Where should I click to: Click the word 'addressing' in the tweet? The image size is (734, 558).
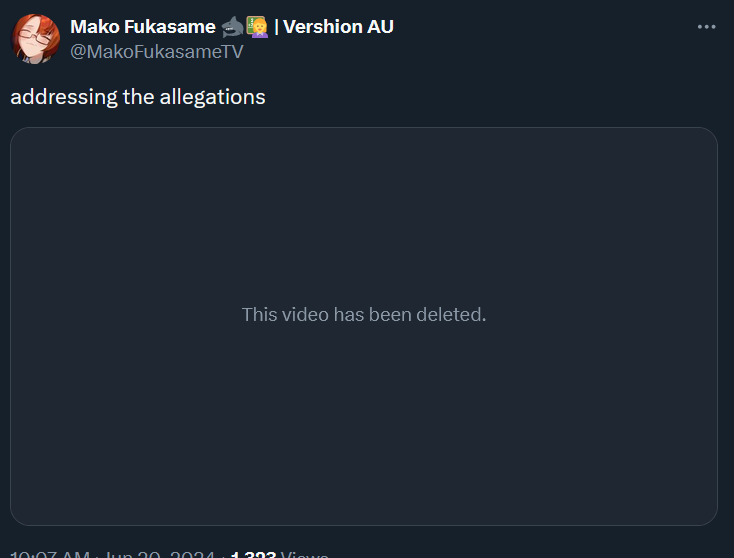pyautogui.click(x=64, y=97)
